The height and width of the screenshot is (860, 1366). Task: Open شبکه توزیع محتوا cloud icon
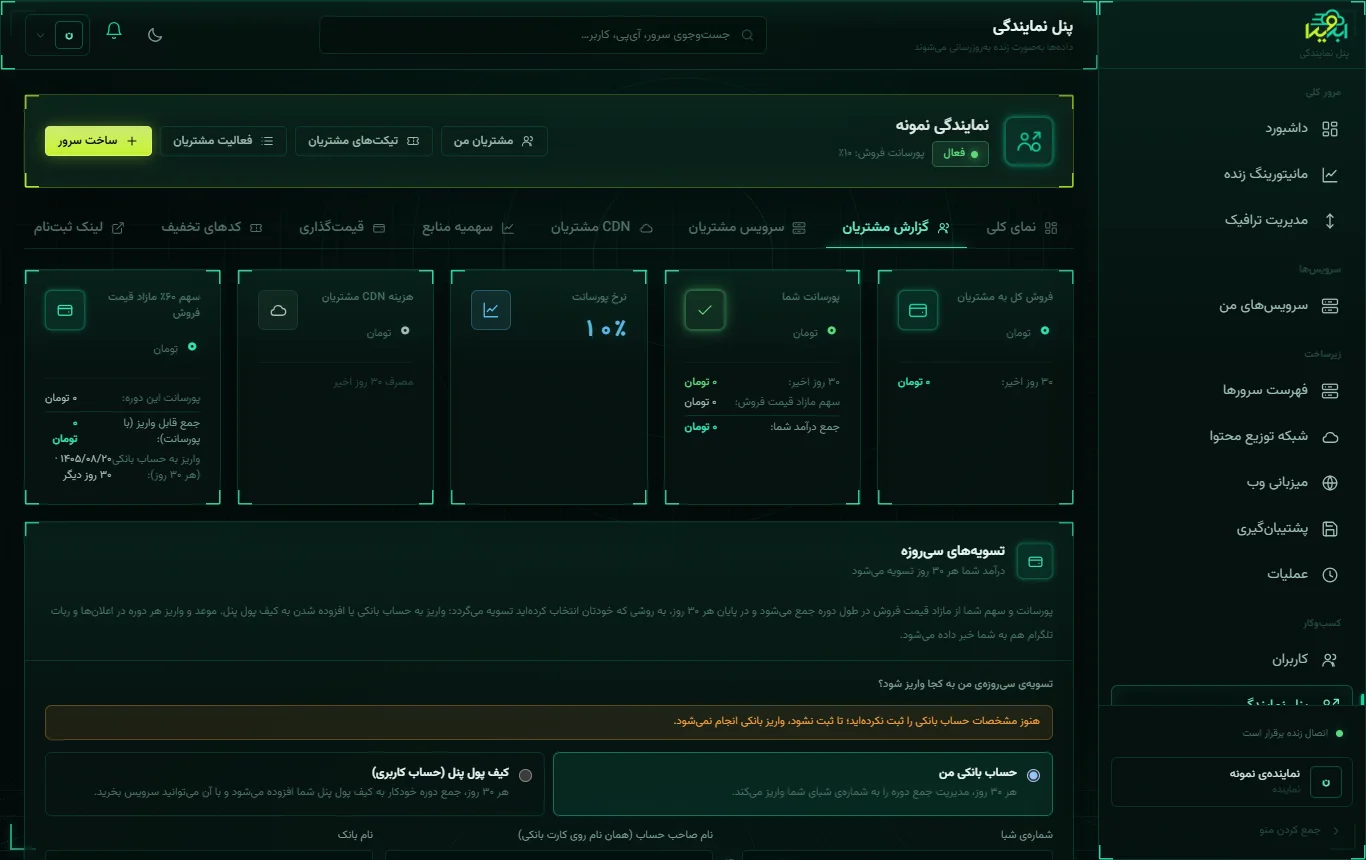(1329, 436)
